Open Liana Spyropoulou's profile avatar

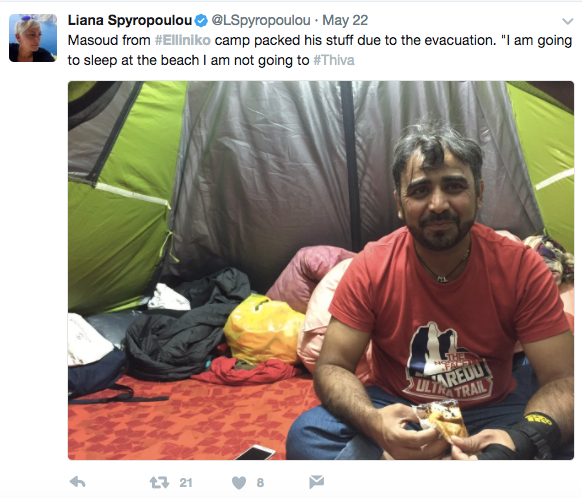(x=33, y=38)
